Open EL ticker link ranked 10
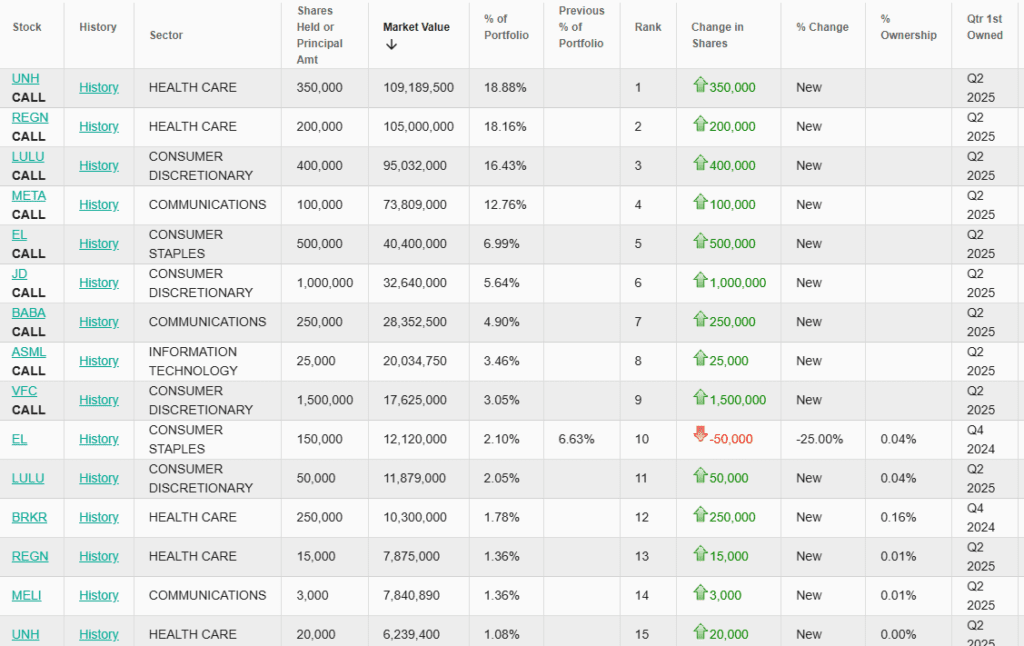This screenshot has height=646, width=1024. coord(20,439)
